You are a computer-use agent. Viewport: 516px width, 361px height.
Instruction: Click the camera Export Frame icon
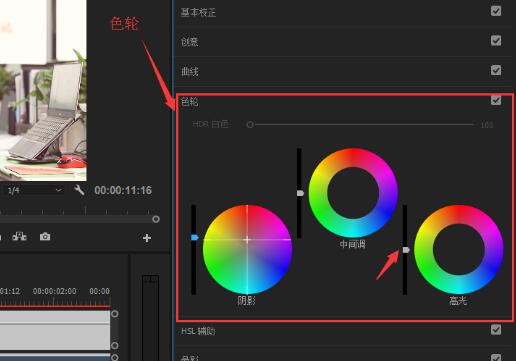coord(45,237)
